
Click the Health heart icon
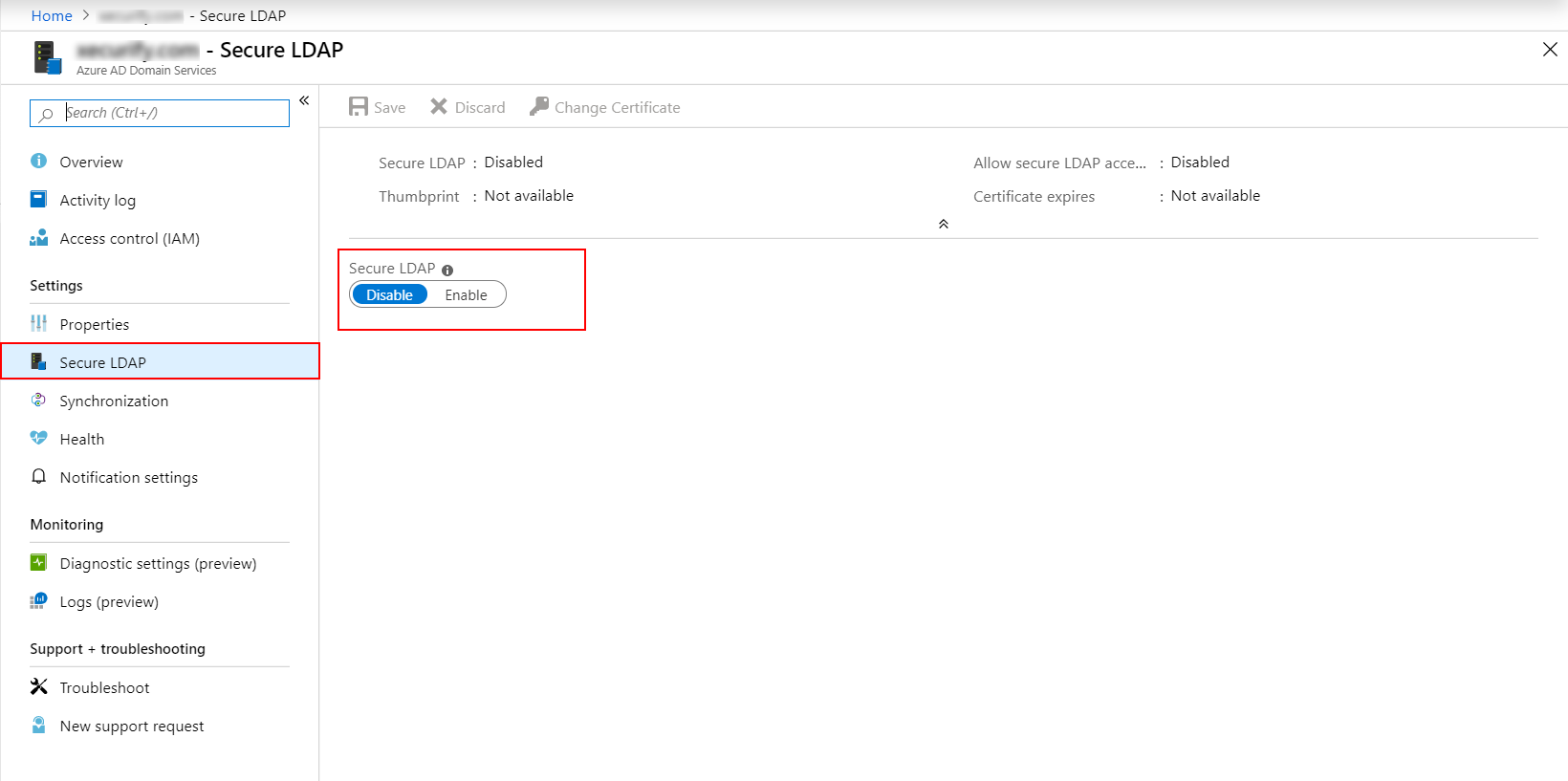click(x=38, y=439)
